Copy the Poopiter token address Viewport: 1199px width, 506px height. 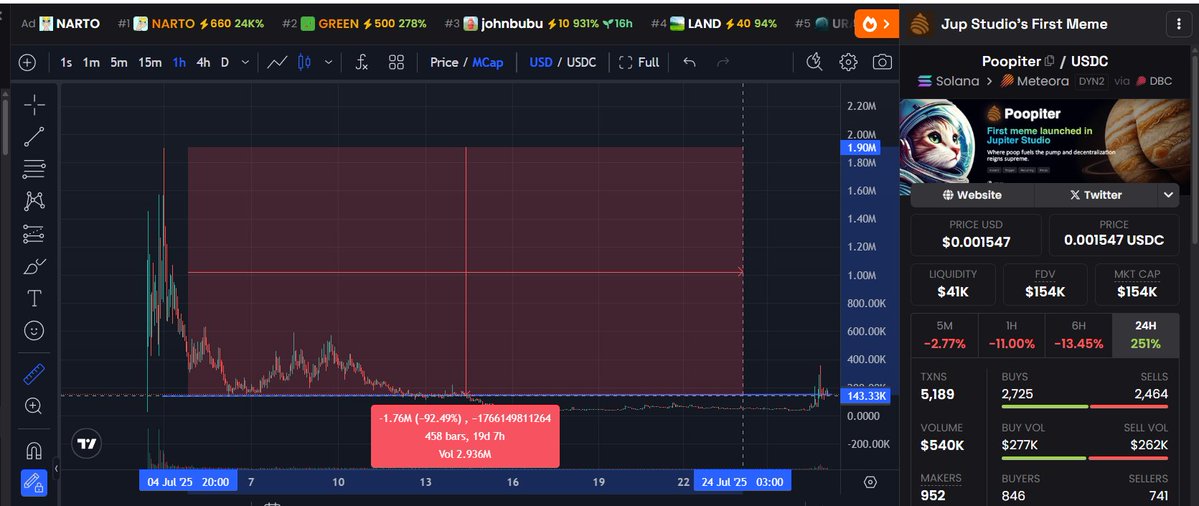1050,62
